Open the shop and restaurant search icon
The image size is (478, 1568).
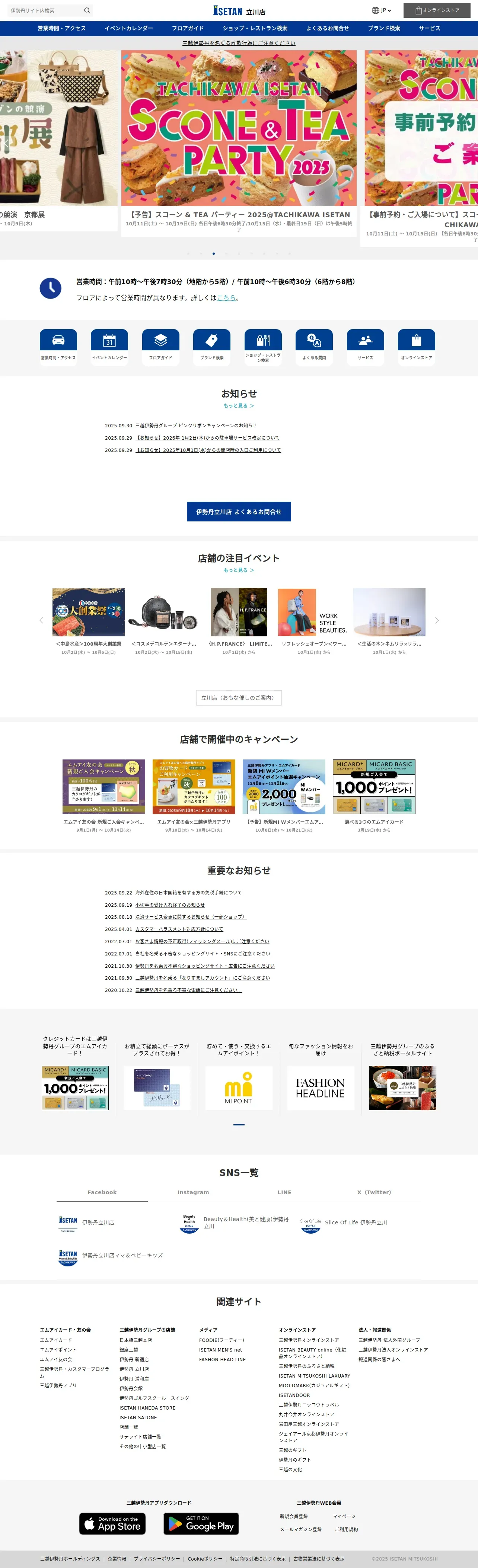263,340
